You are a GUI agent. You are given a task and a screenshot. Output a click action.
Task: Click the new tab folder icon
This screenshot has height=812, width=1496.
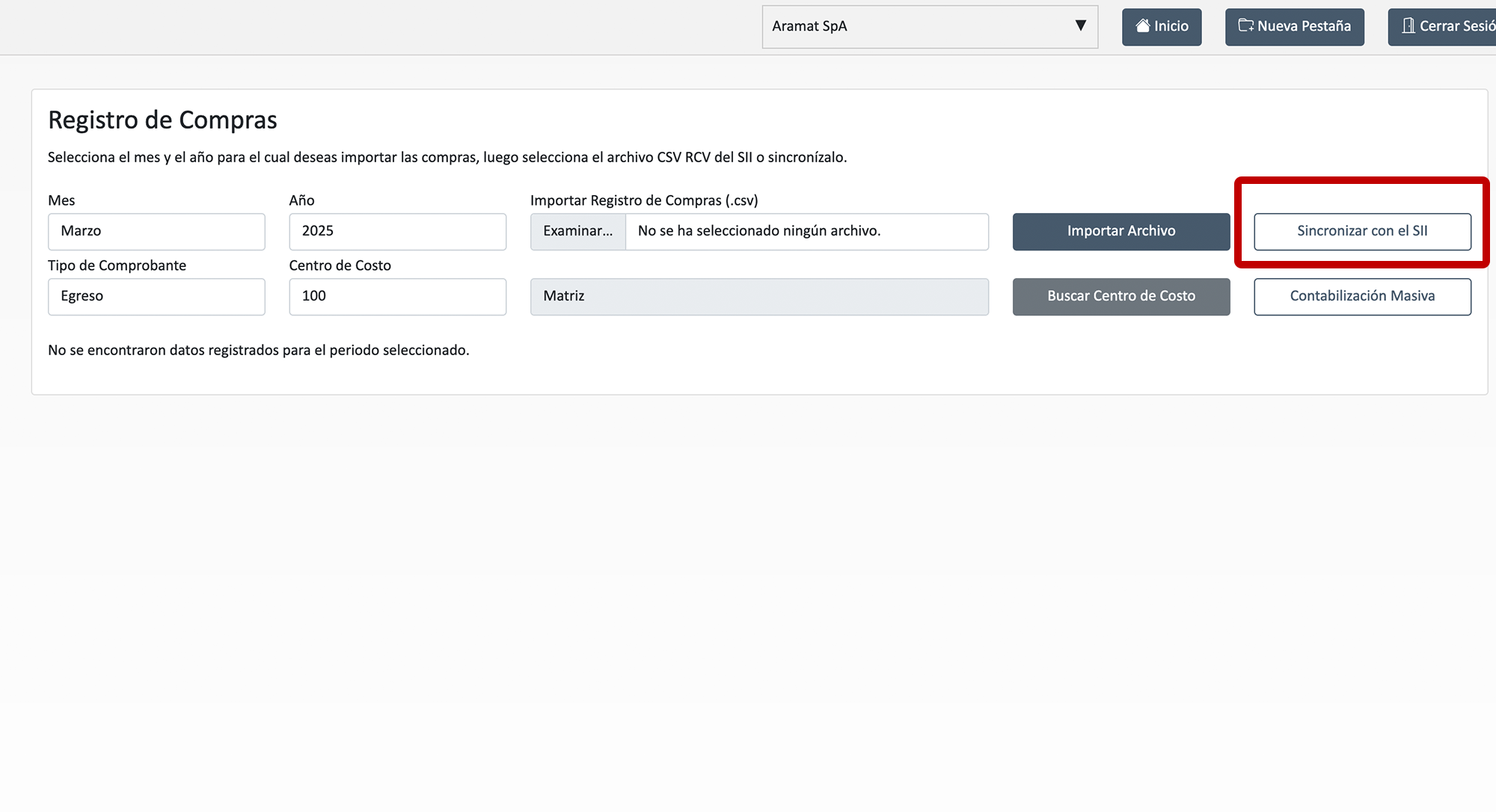(1245, 26)
